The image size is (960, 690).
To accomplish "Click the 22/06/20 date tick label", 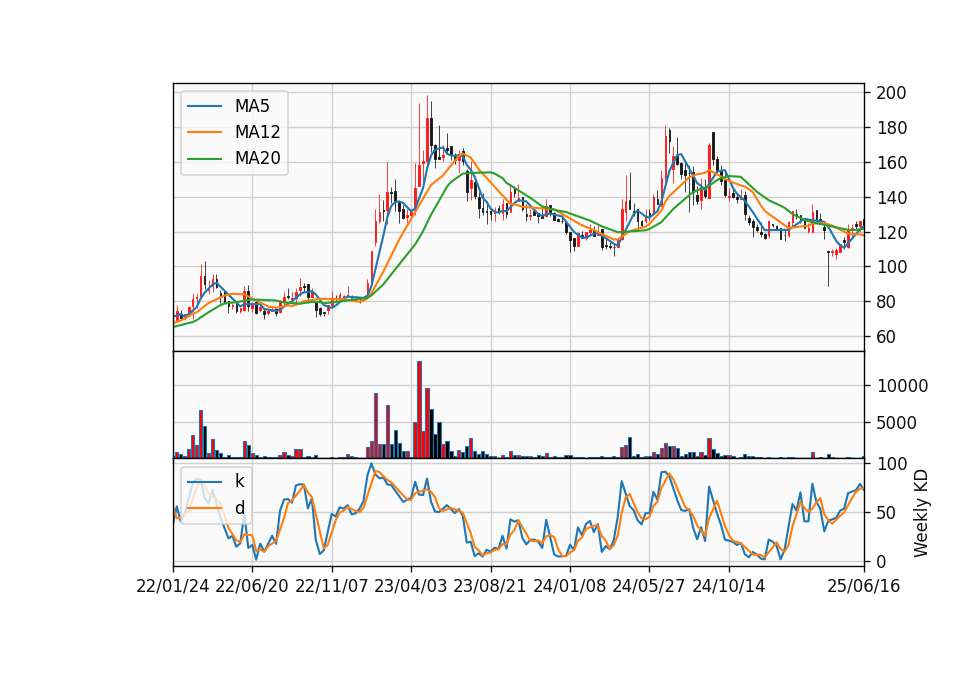I will pos(252,587).
